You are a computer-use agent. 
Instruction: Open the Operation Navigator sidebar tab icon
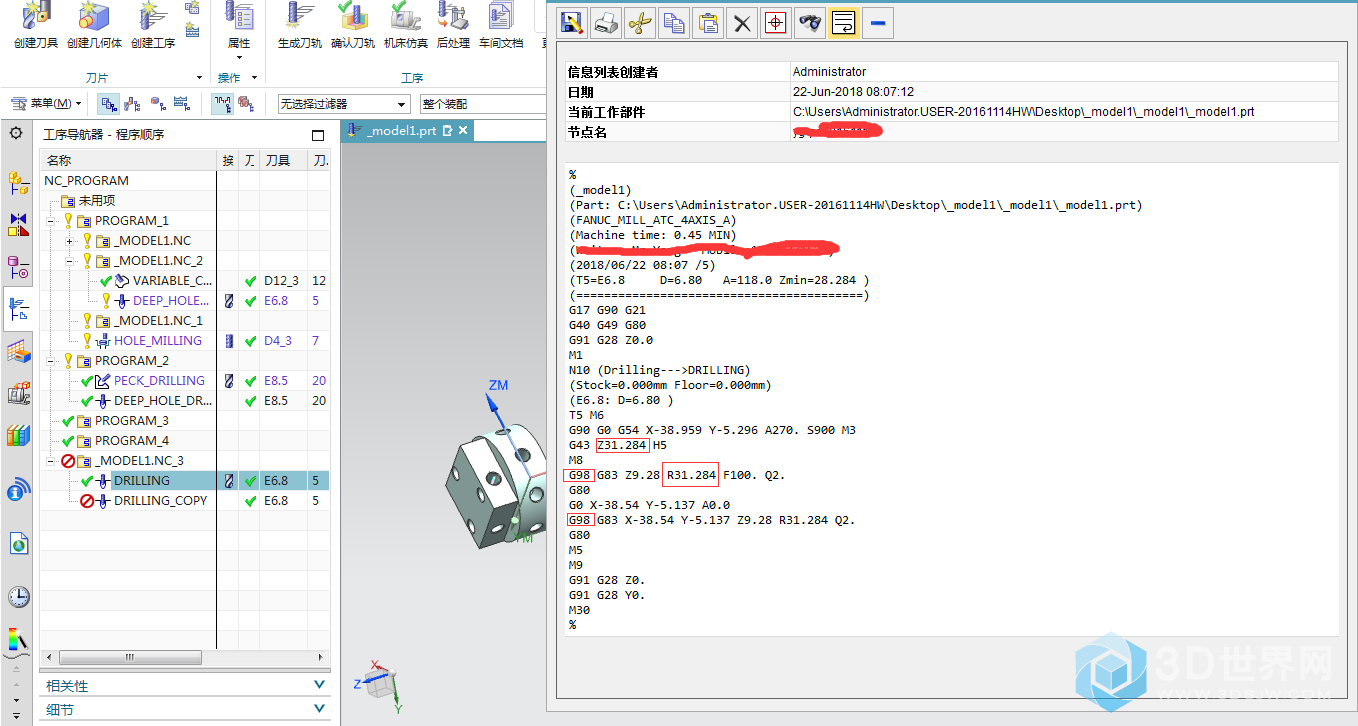18,310
